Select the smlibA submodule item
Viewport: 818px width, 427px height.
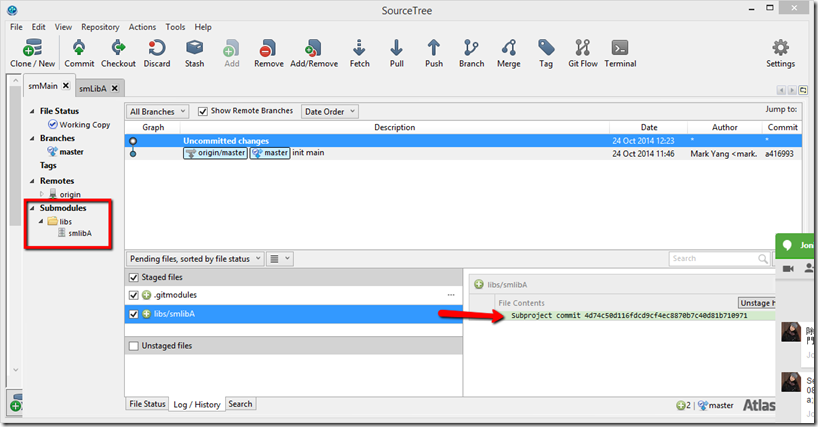point(75,233)
